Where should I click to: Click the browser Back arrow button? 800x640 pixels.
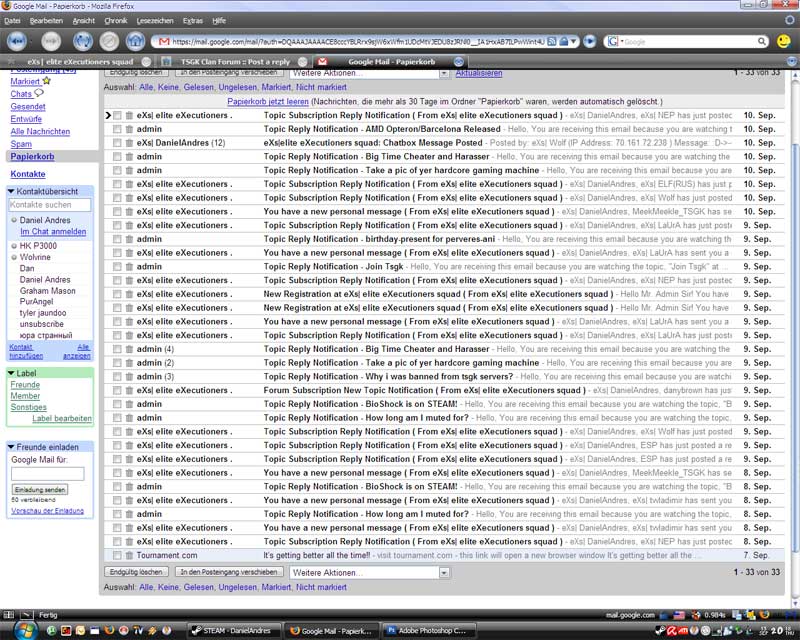(19, 42)
